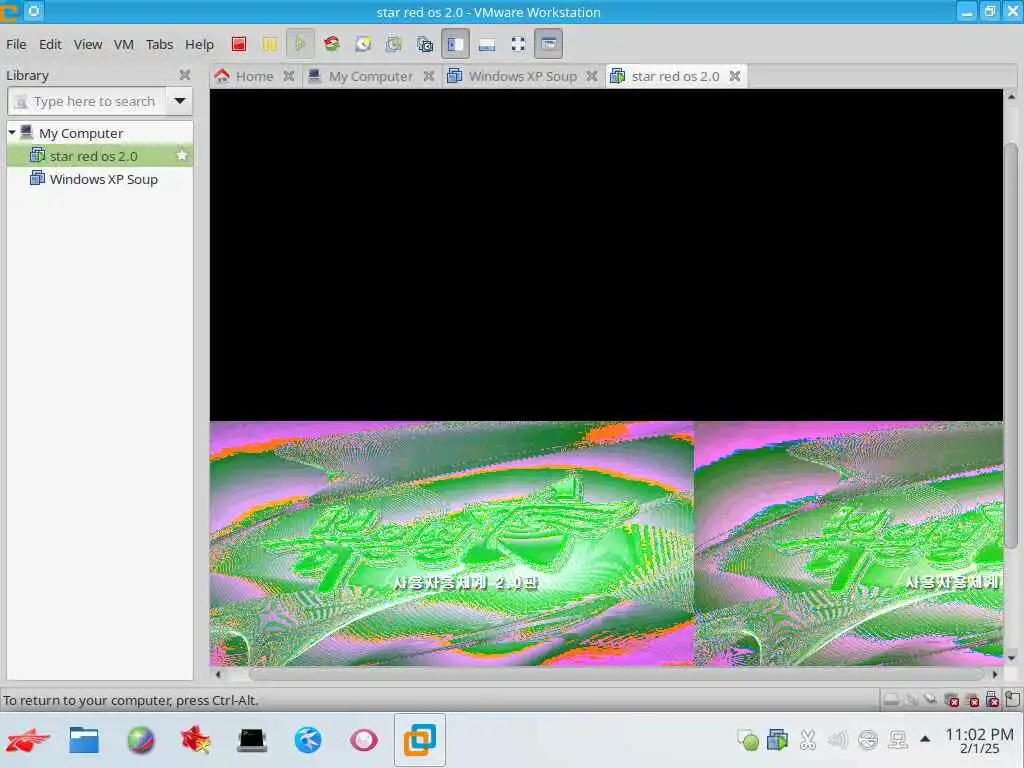Open the globe web browser taskbar icon
The image size is (1024, 768).
click(140, 741)
